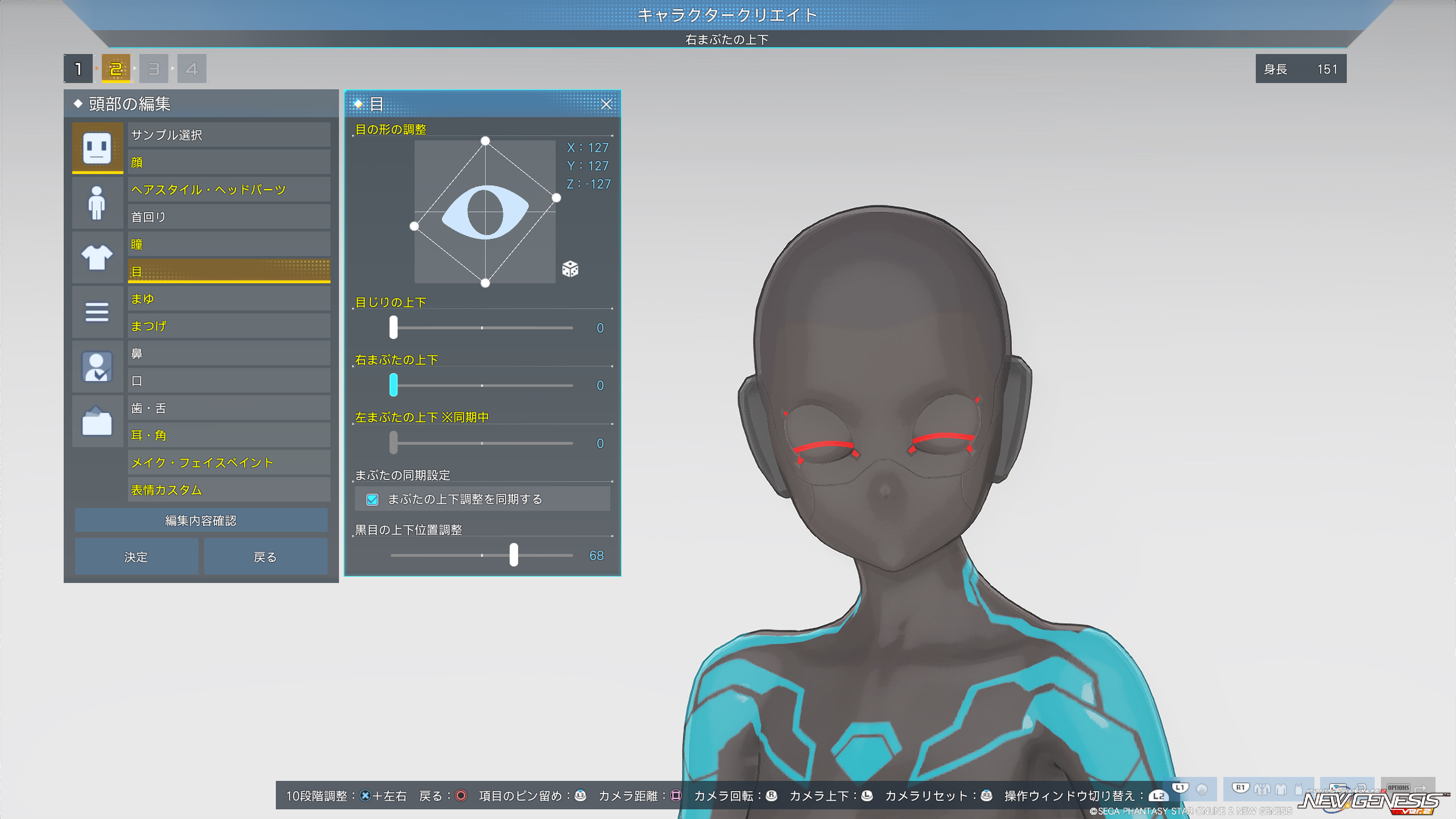Viewport: 1456px width, 819px height.
Task: Select the T-shirt outfit category icon
Action: coord(97,258)
